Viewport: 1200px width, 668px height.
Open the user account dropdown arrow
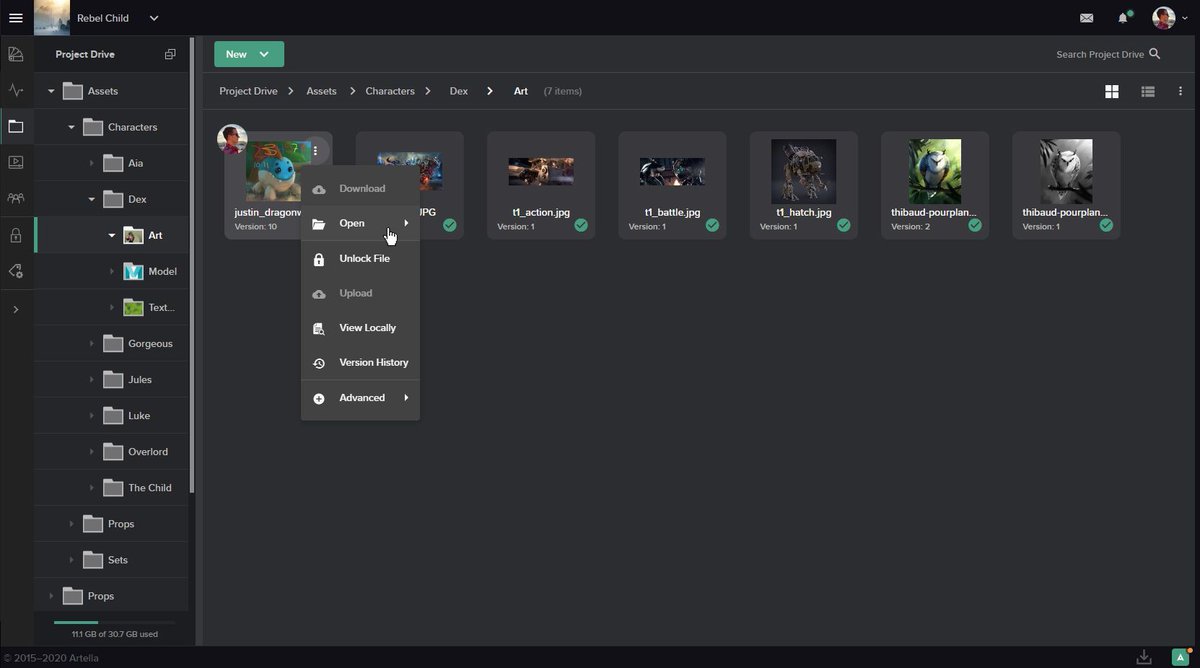1184,17
